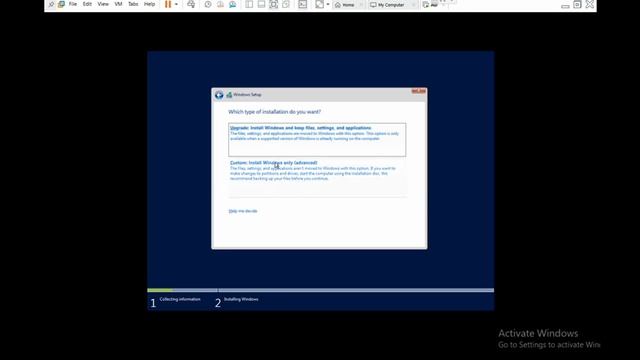Enter full screen mode icon
This screenshot has height=360, width=640.
(x=274, y=4)
